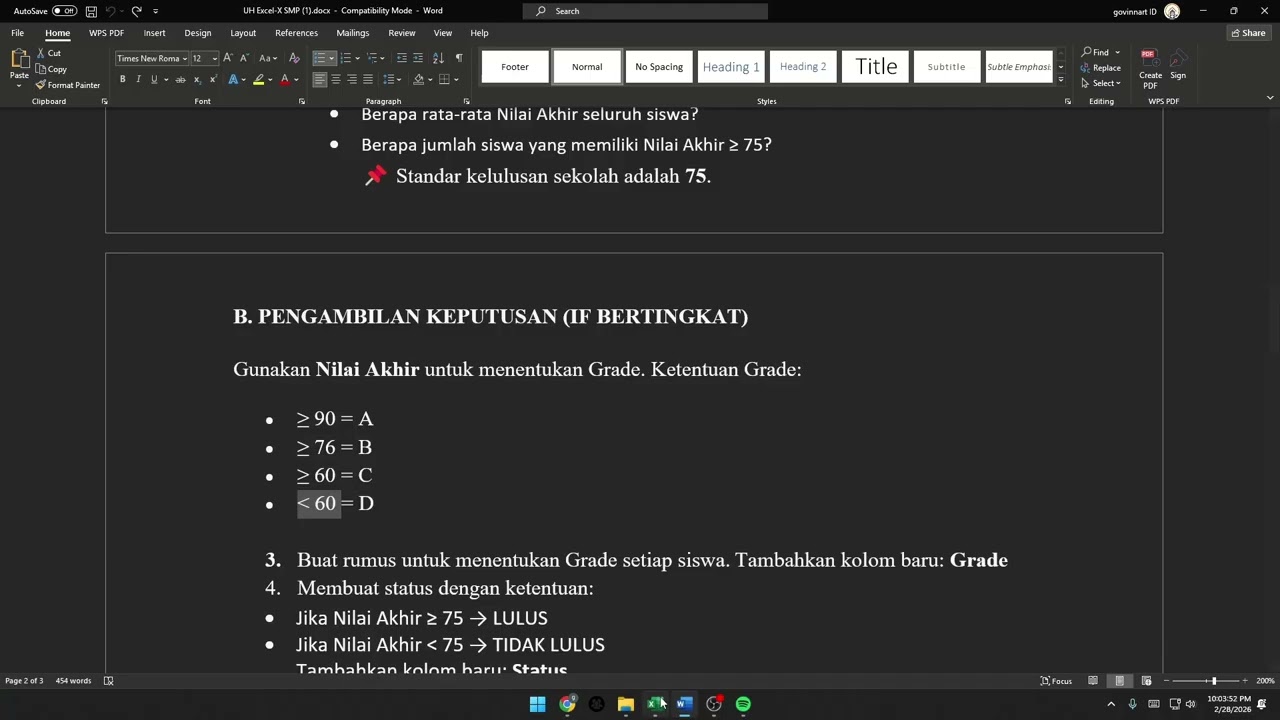Open the File menu
The image size is (1280, 720).
coord(18,33)
